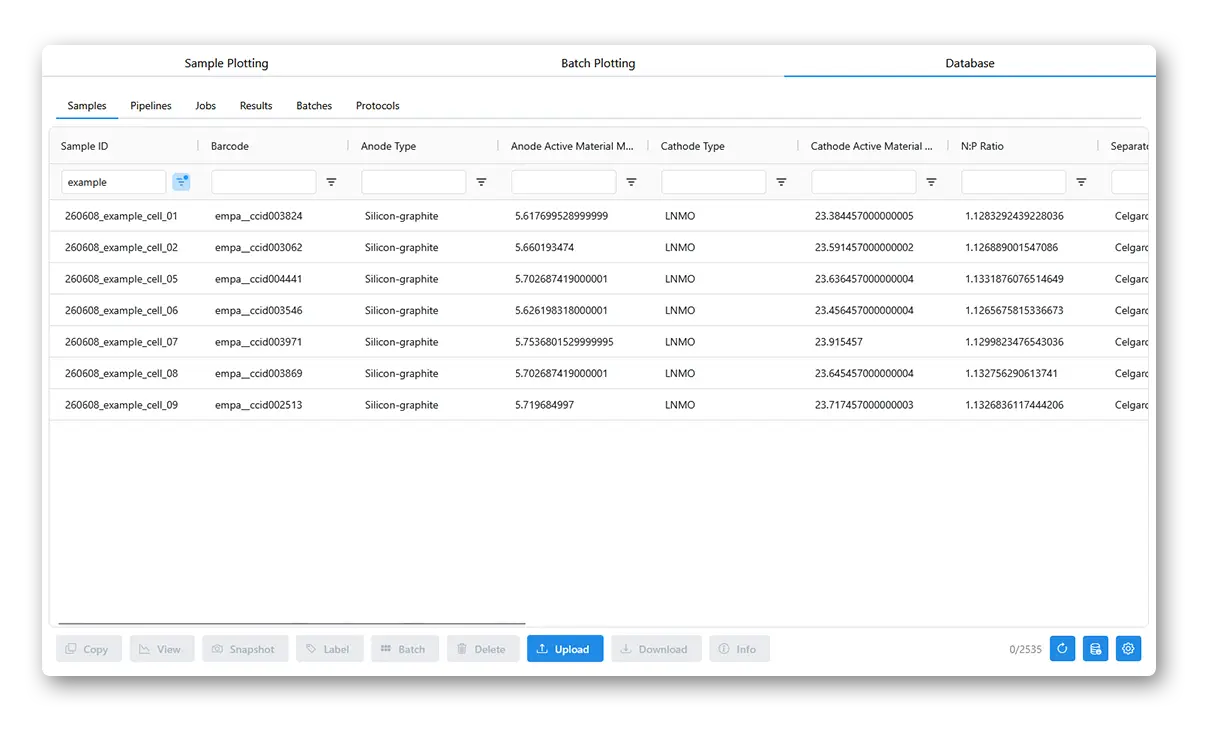Select row 260608_example_cell_08
Viewport: 1209px width, 731px height.
598,373
